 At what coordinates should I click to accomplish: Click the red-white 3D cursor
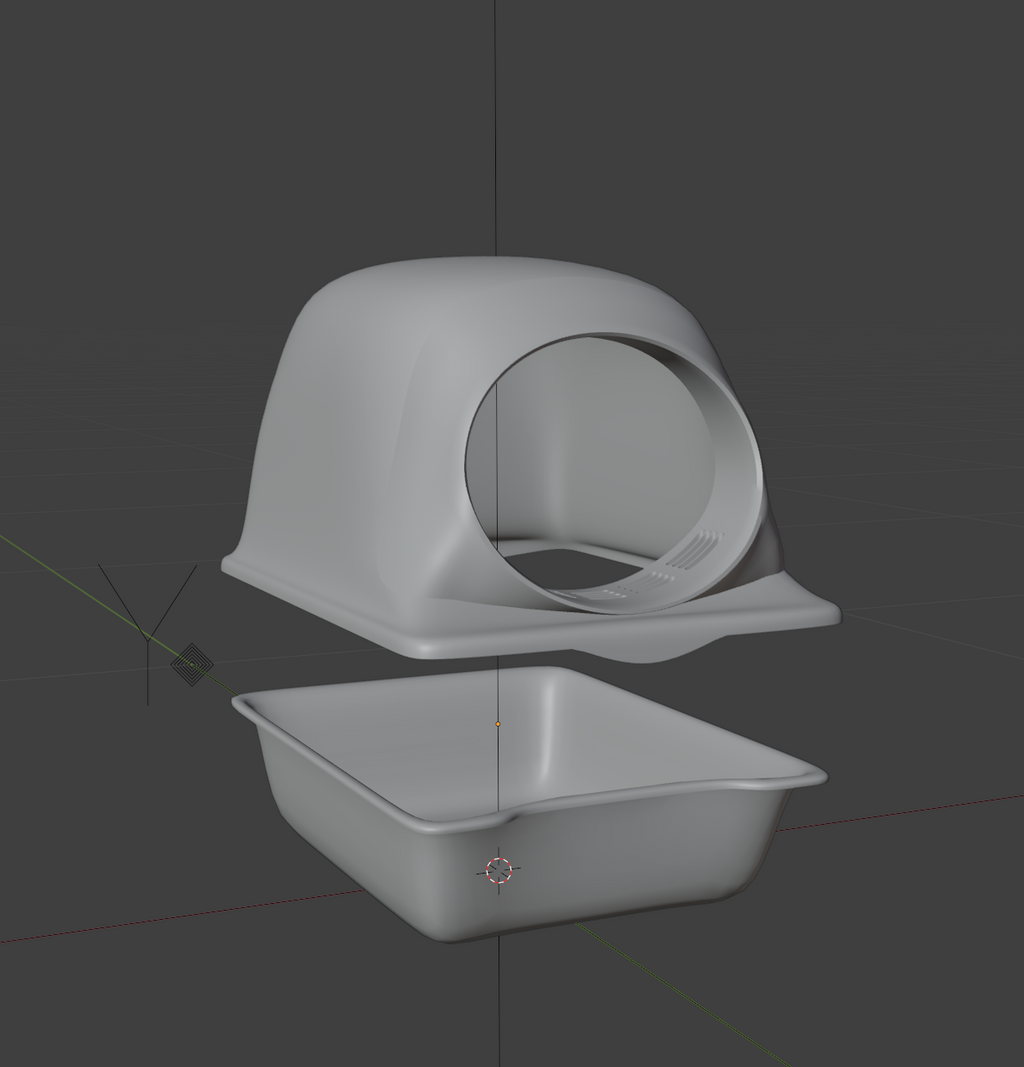click(x=499, y=870)
